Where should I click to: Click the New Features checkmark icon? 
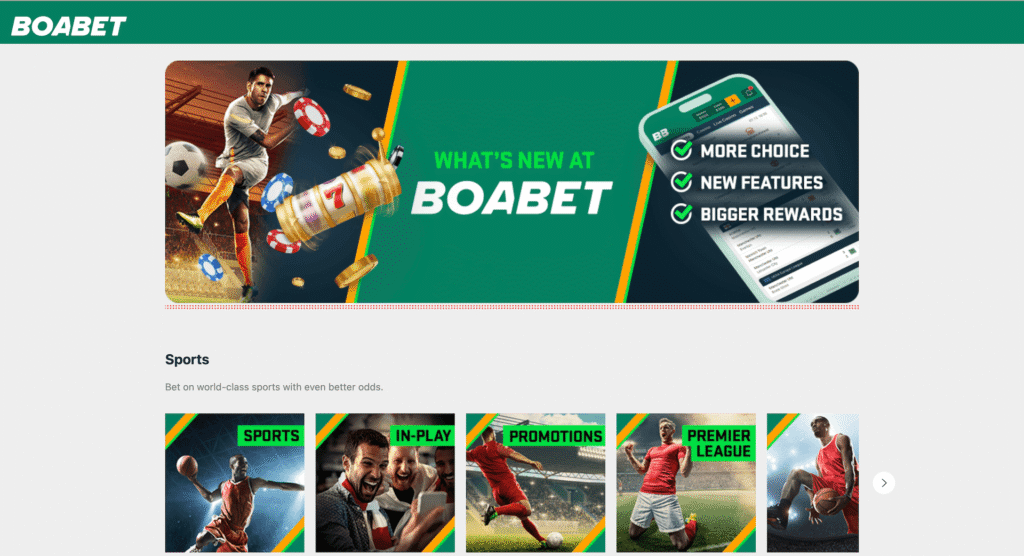click(681, 181)
